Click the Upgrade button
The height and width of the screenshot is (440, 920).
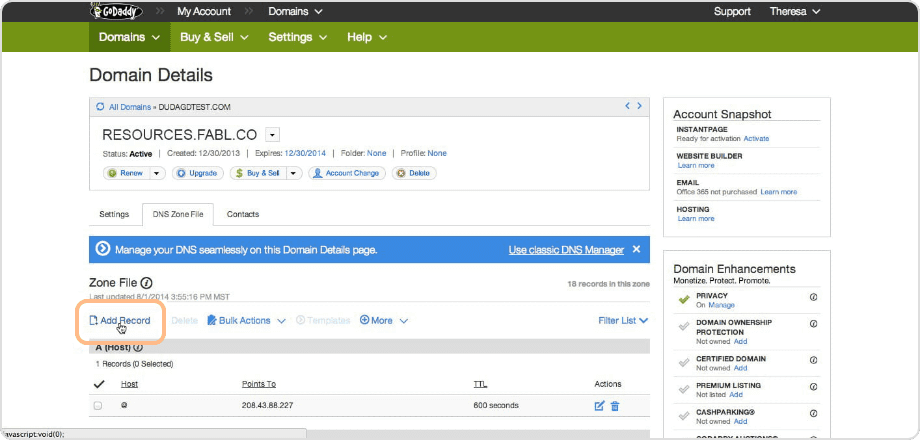tap(198, 173)
